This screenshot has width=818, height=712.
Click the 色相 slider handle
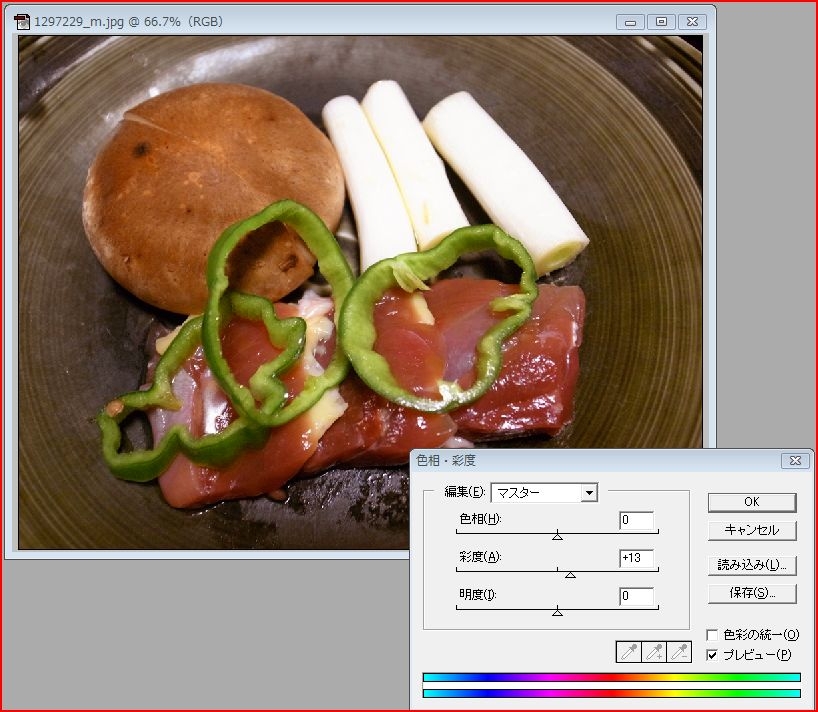(x=557, y=536)
